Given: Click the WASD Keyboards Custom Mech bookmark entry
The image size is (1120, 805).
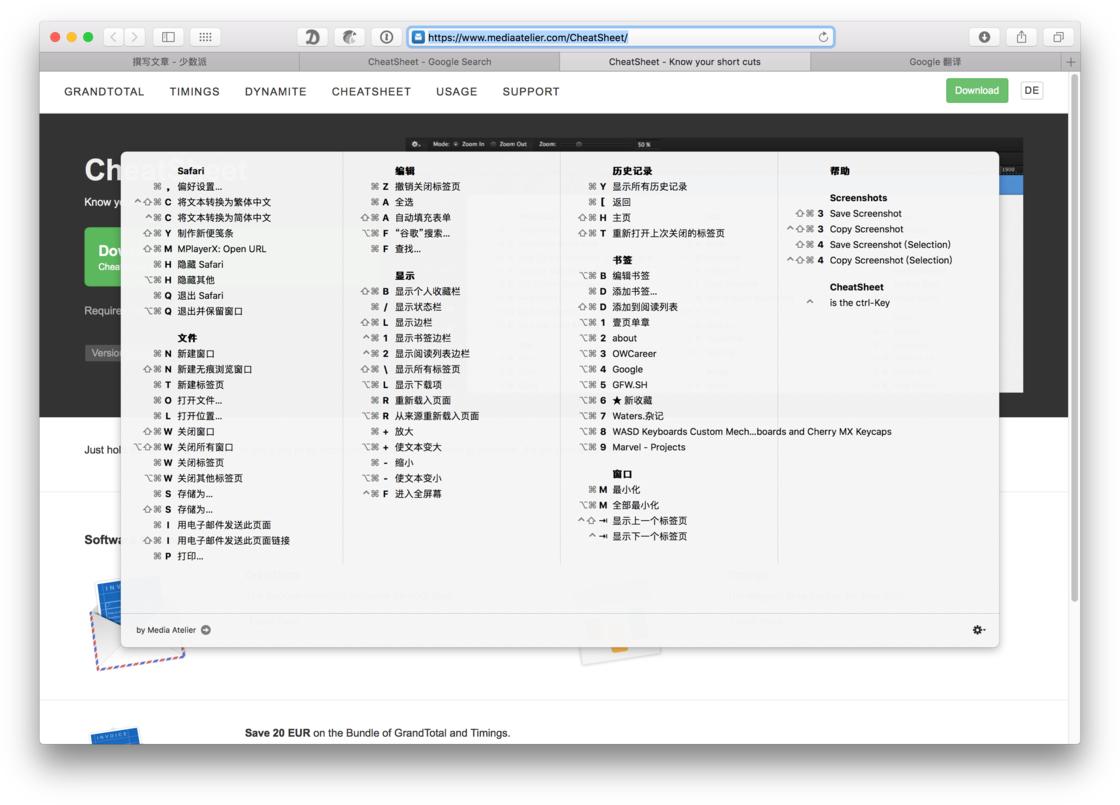Looking at the screenshot, I should pos(751,431).
